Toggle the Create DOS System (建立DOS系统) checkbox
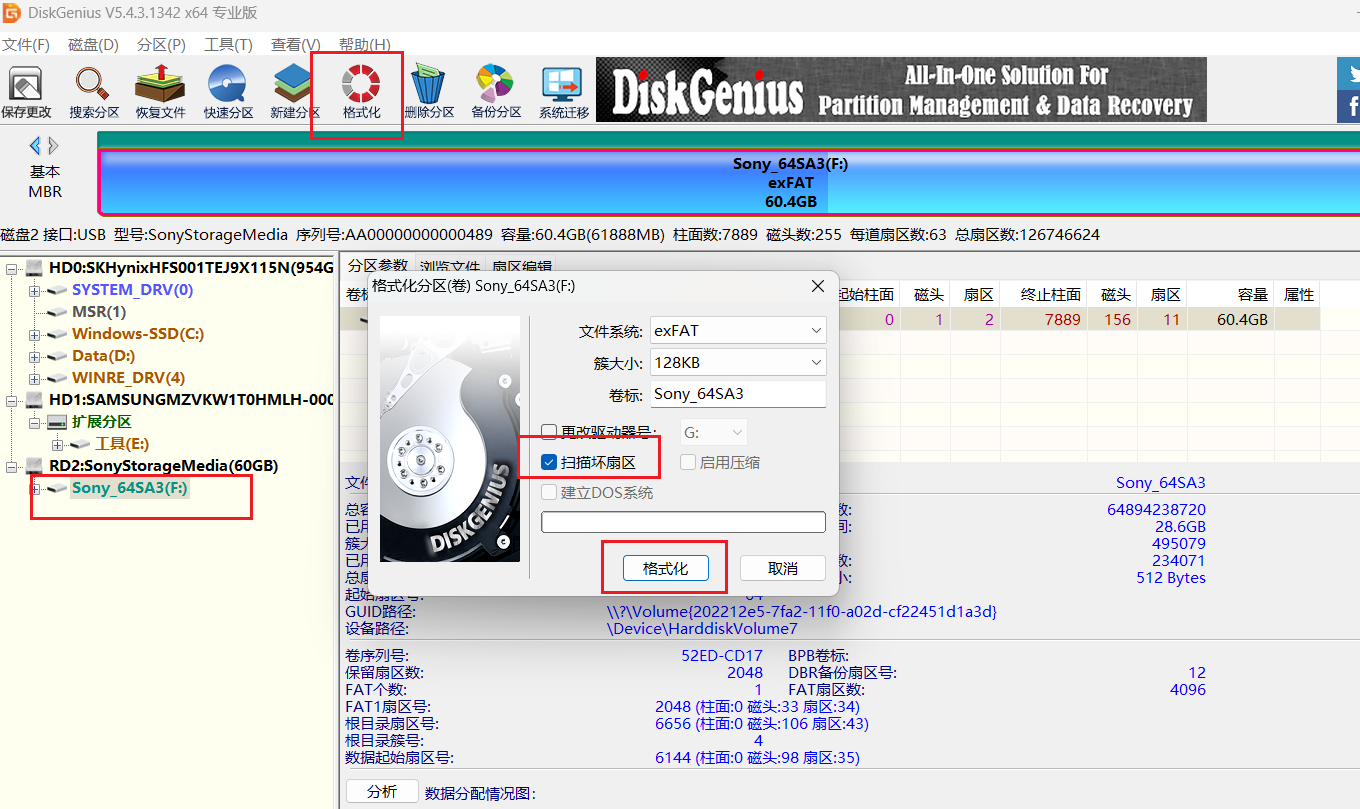1360x809 pixels. coord(549,492)
